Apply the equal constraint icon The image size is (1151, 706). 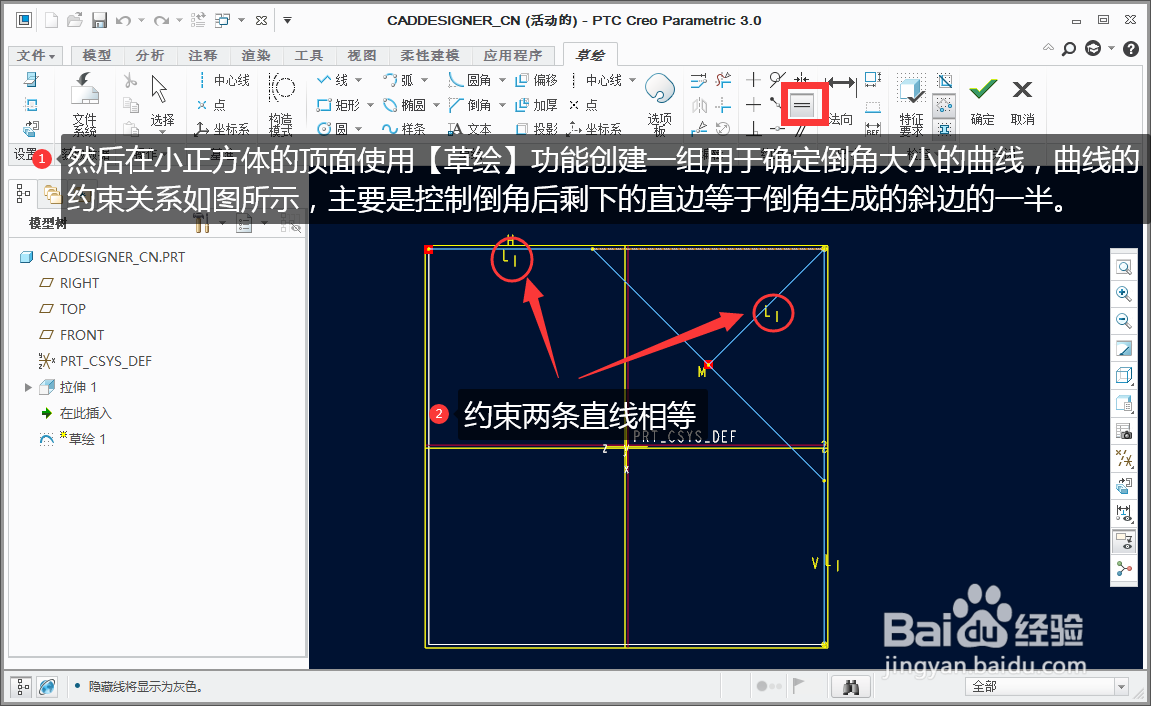click(802, 105)
